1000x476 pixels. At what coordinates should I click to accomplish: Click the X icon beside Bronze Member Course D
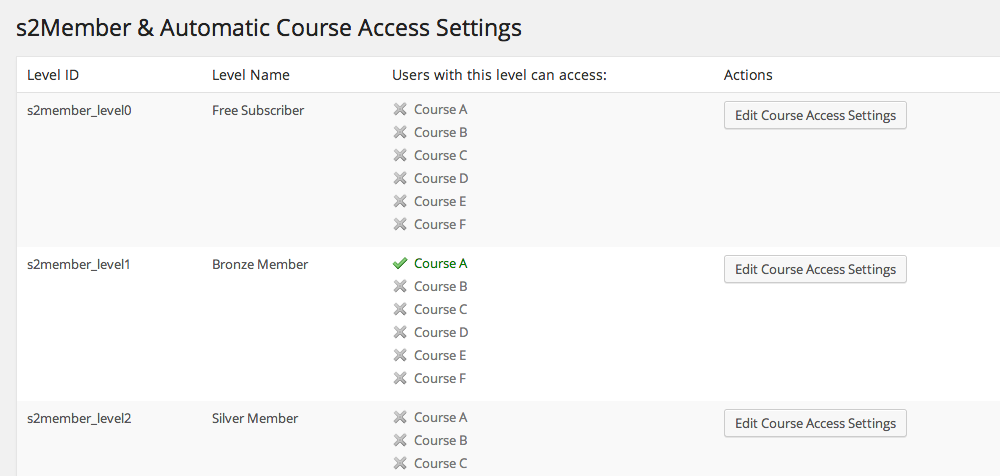tap(400, 332)
